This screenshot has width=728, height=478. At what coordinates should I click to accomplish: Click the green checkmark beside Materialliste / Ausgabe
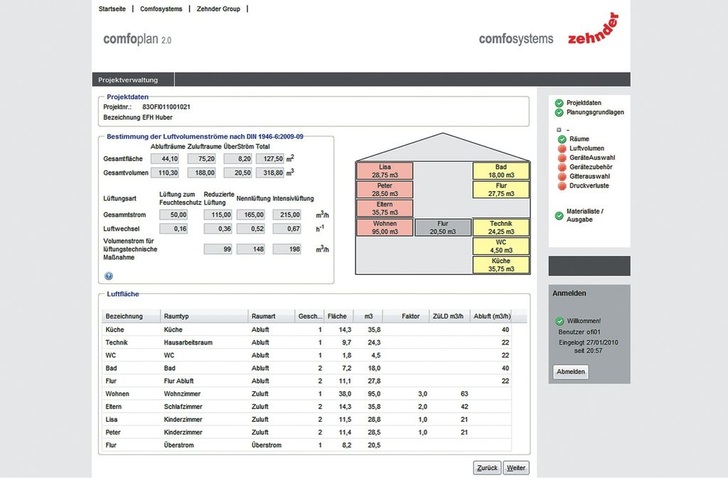coord(559,215)
